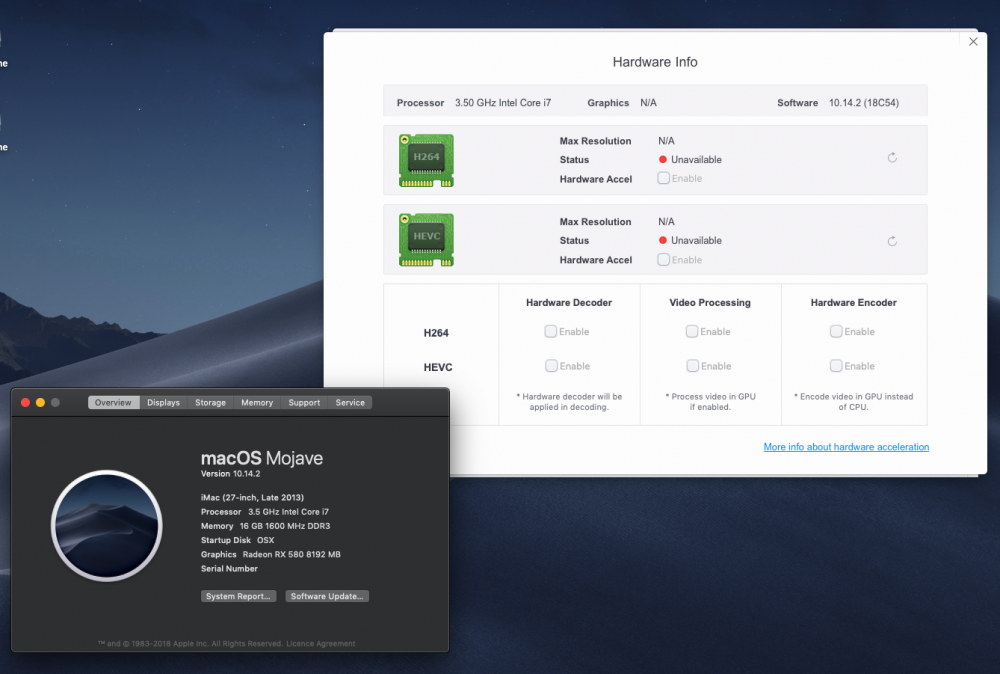Enable Hardware Accel for H264 chip
This screenshot has width=1000, height=674.
click(x=663, y=179)
